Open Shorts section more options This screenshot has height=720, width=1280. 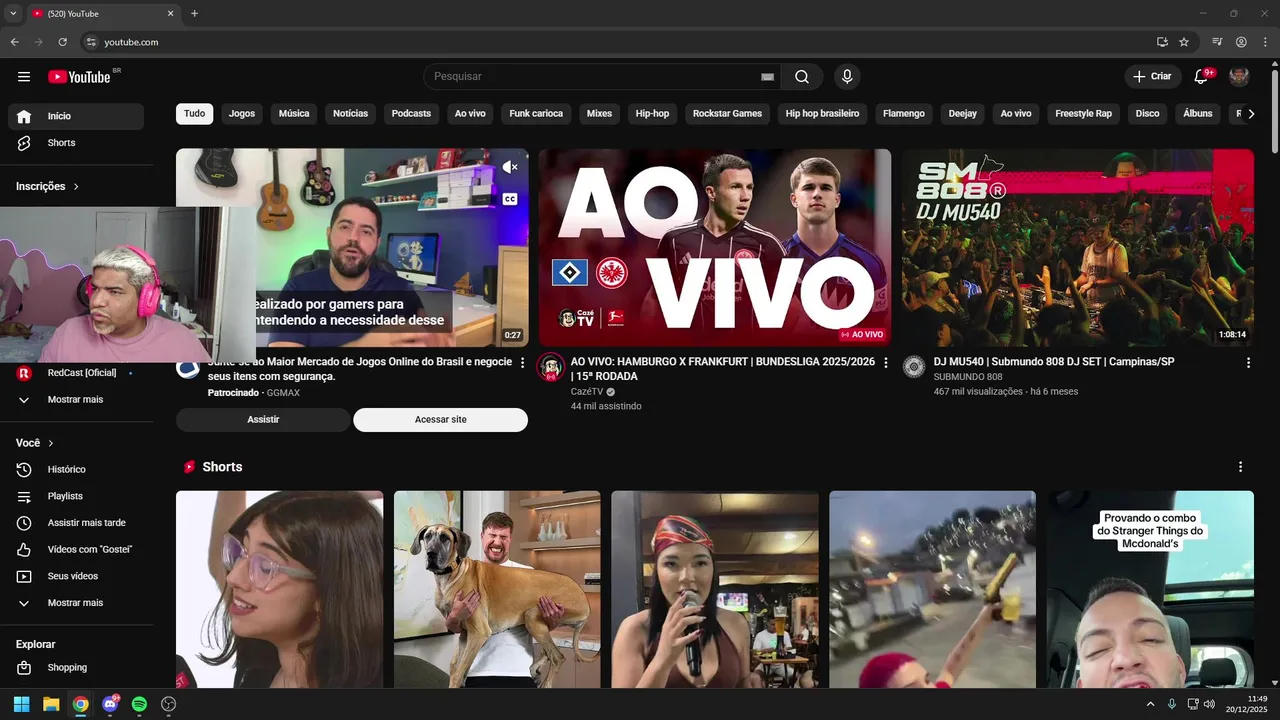coord(1240,467)
